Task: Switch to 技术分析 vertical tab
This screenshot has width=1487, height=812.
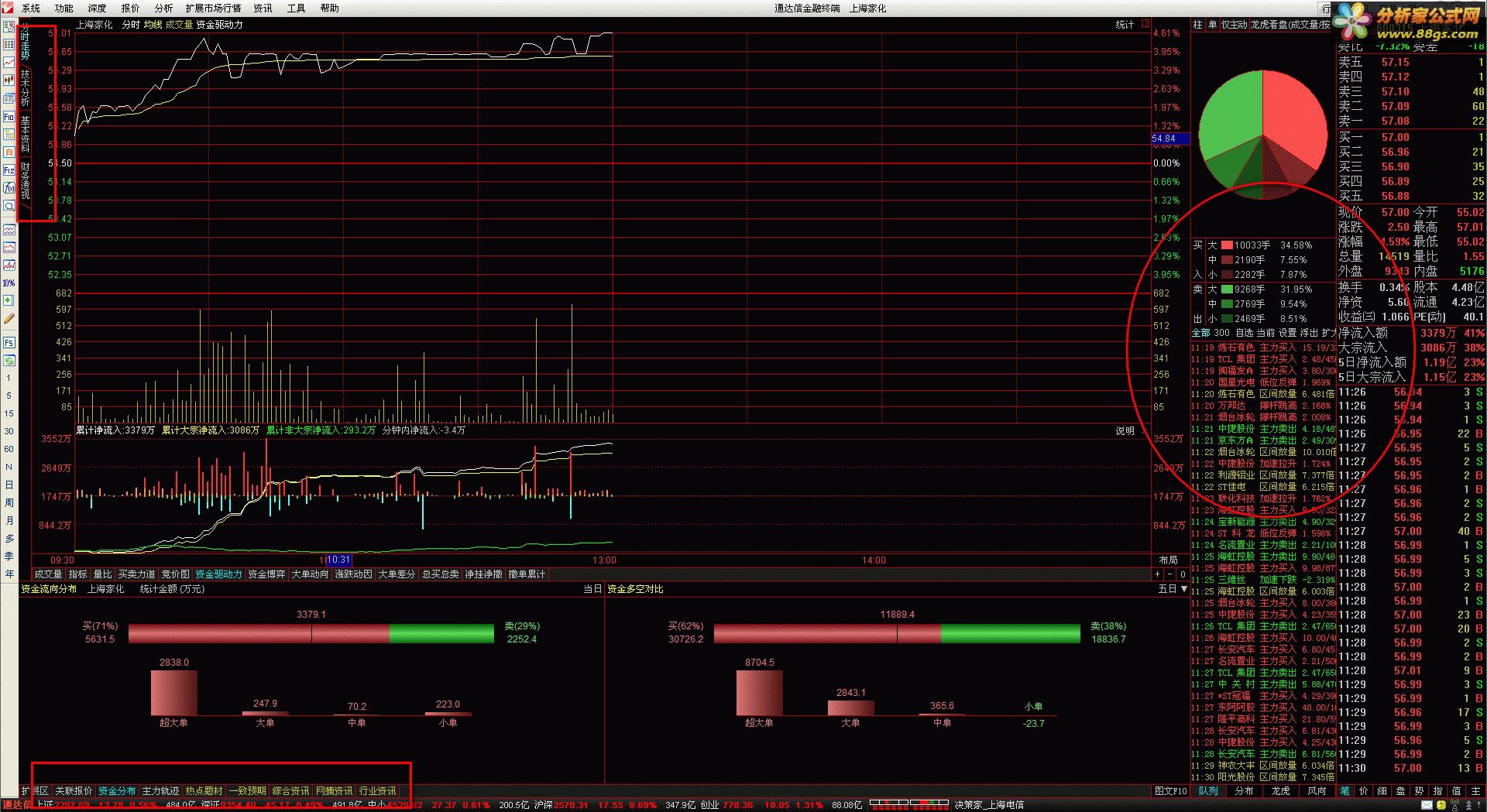Action: tap(25, 88)
